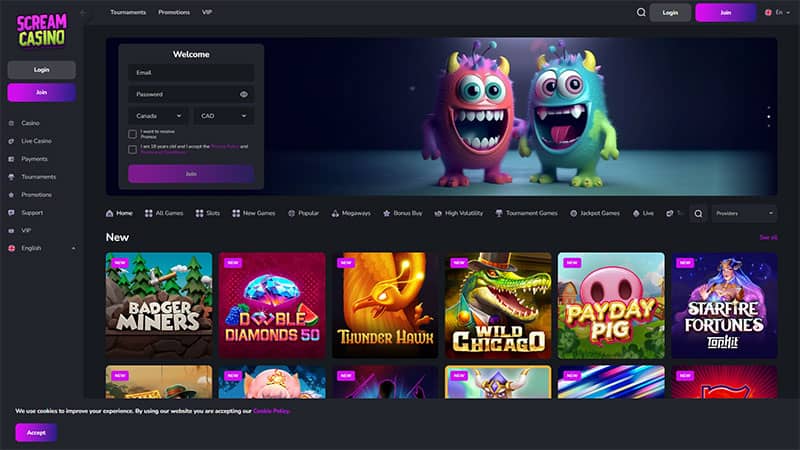Screen dimensions: 800x450
Task: Click the High Volatility icon
Action: tap(438, 213)
